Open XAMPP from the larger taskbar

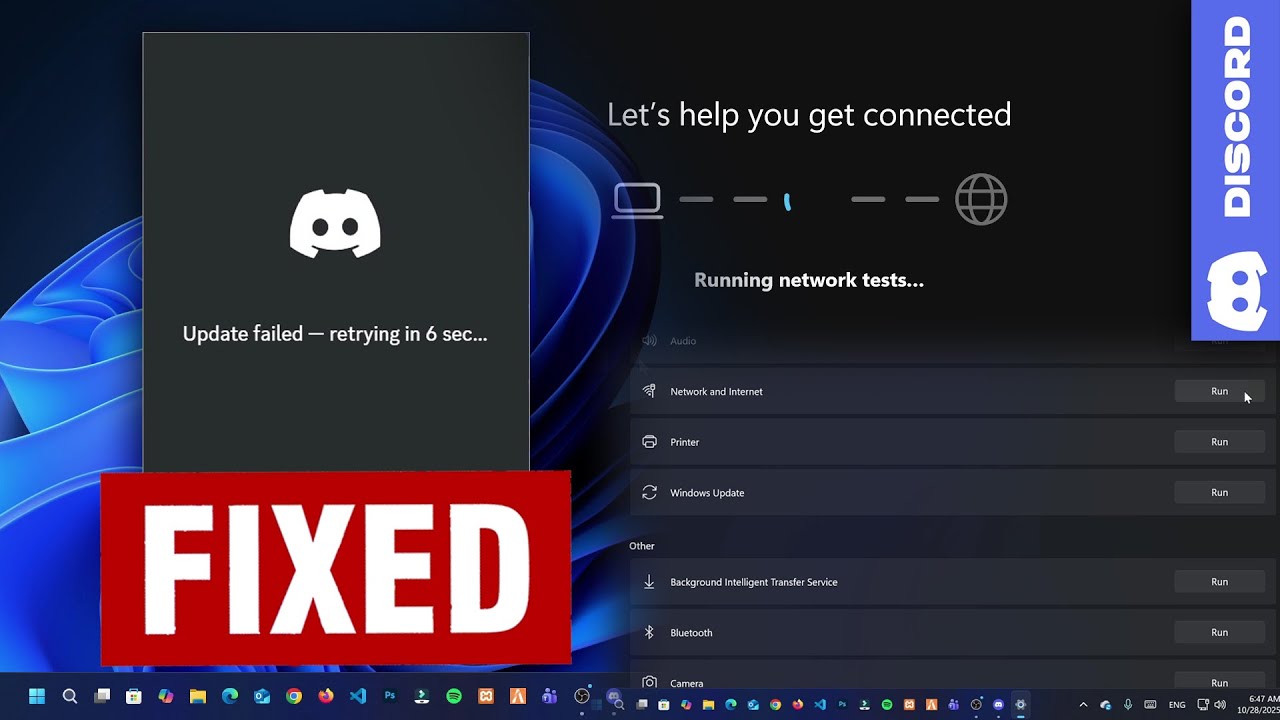486,696
